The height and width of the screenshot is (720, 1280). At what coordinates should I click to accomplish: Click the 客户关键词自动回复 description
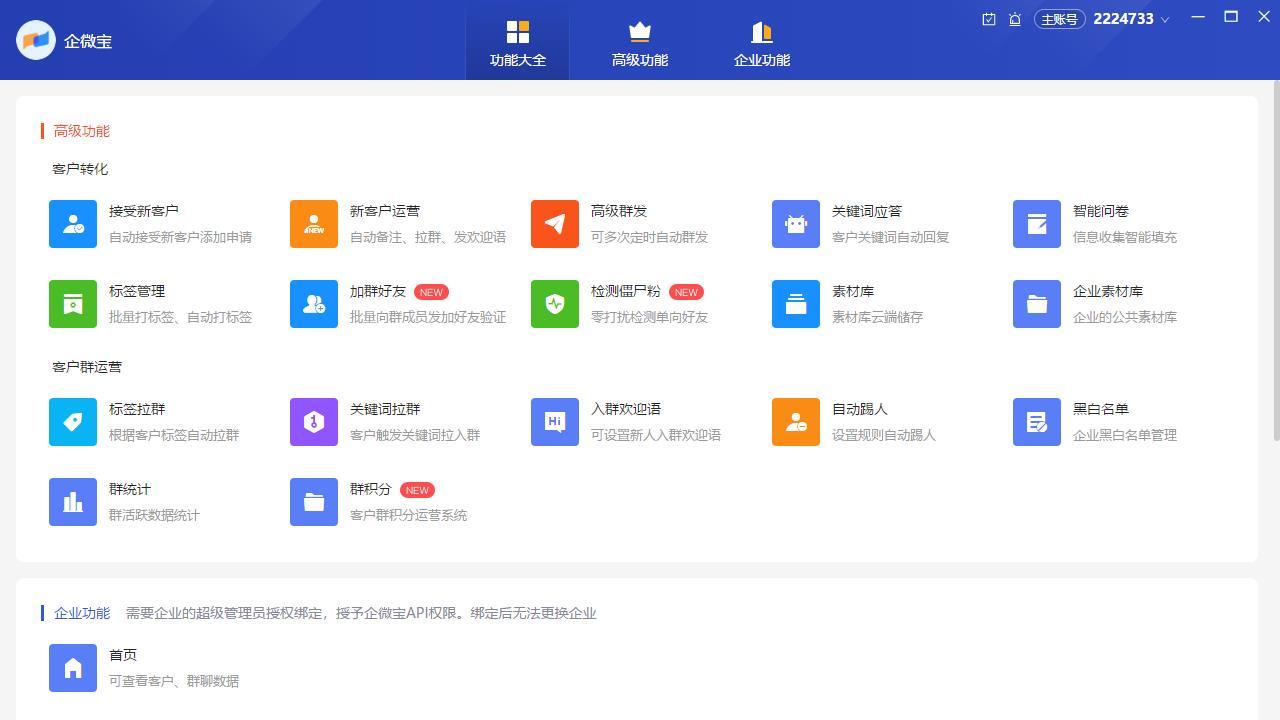coord(890,237)
